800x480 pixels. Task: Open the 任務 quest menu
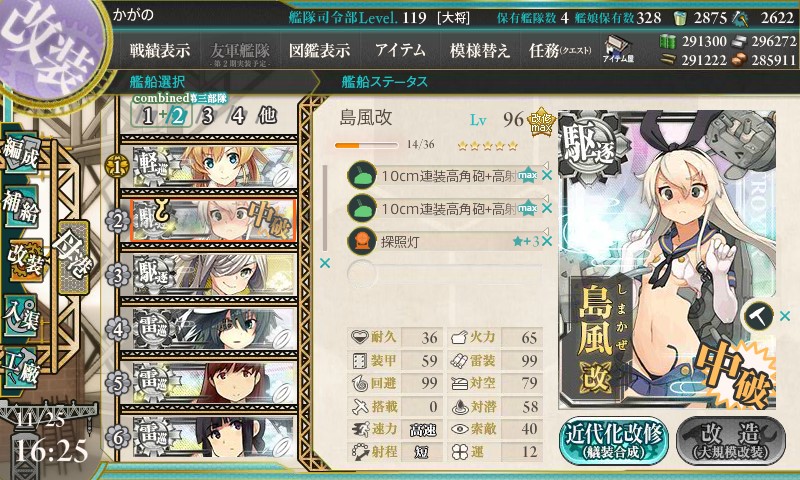point(560,50)
